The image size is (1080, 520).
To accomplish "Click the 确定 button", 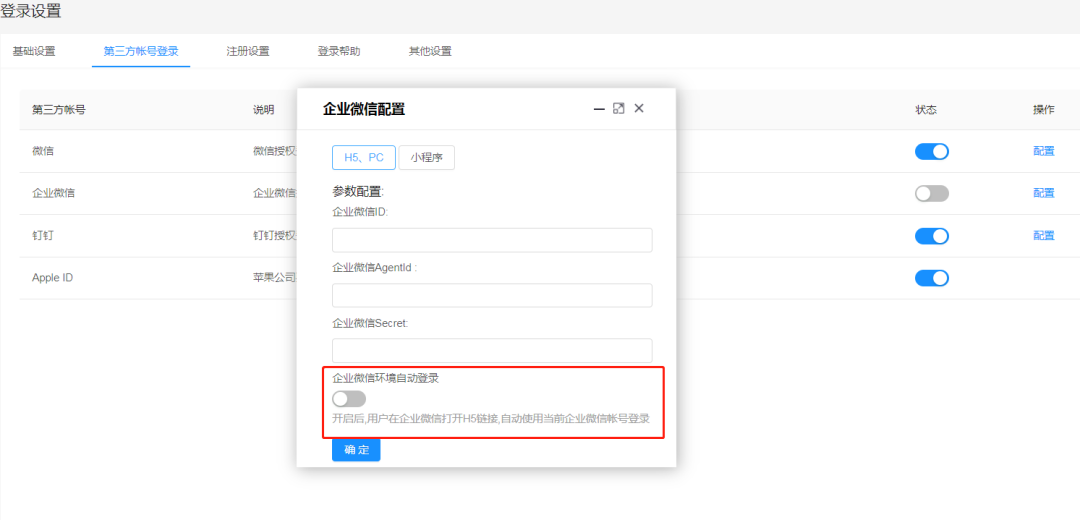I will [x=356, y=450].
